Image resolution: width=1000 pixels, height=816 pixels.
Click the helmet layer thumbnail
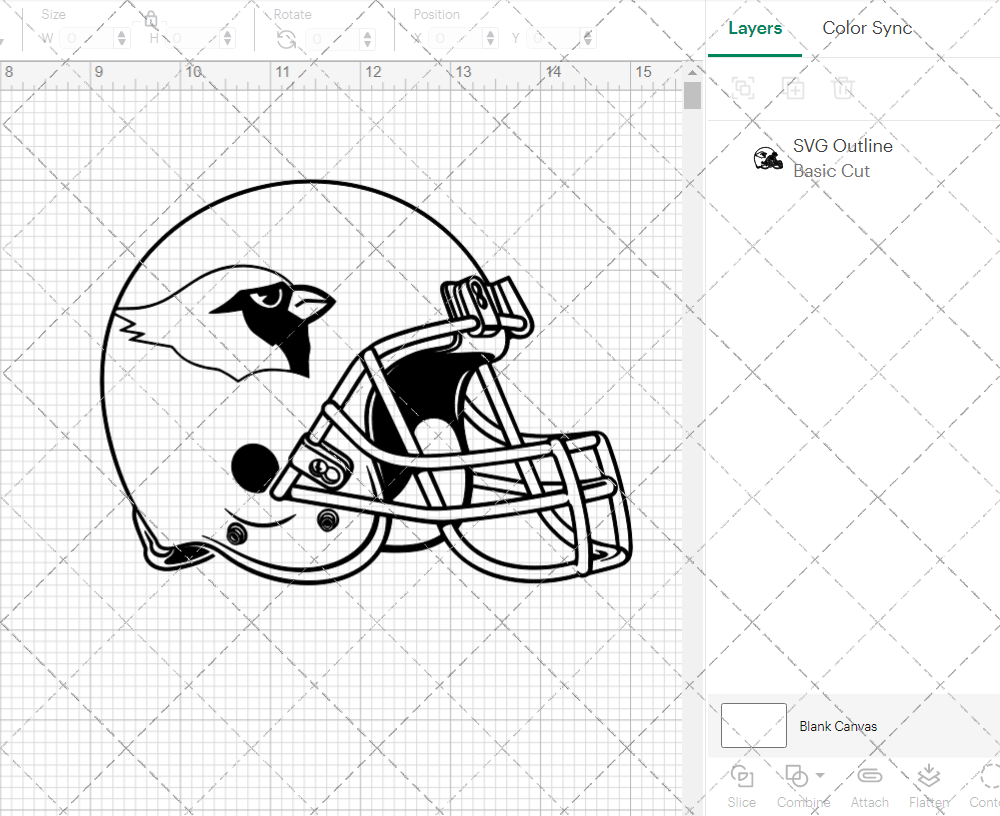pyautogui.click(x=767, y=157)
